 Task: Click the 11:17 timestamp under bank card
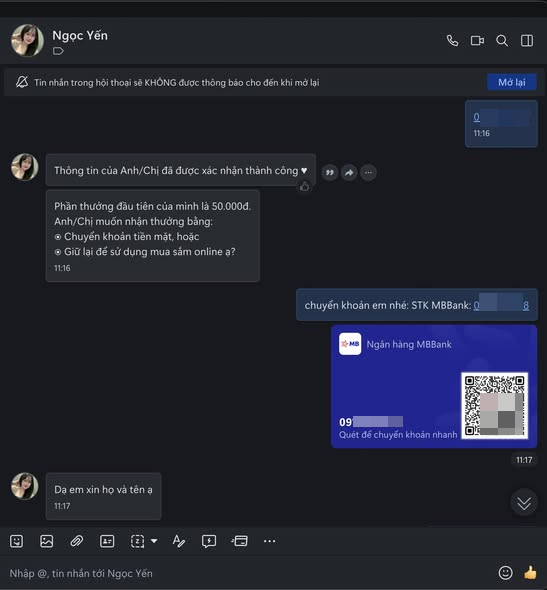[x=524, y=460]
